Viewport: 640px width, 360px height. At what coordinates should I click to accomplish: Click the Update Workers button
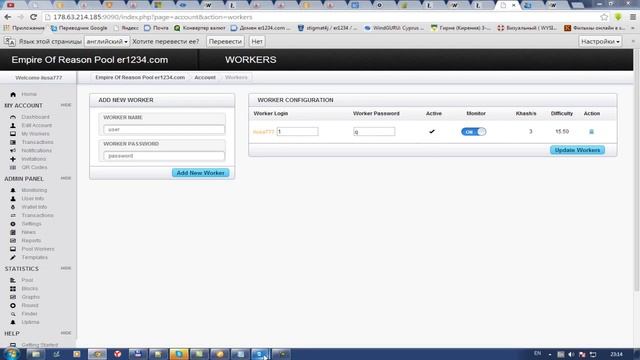577,150
